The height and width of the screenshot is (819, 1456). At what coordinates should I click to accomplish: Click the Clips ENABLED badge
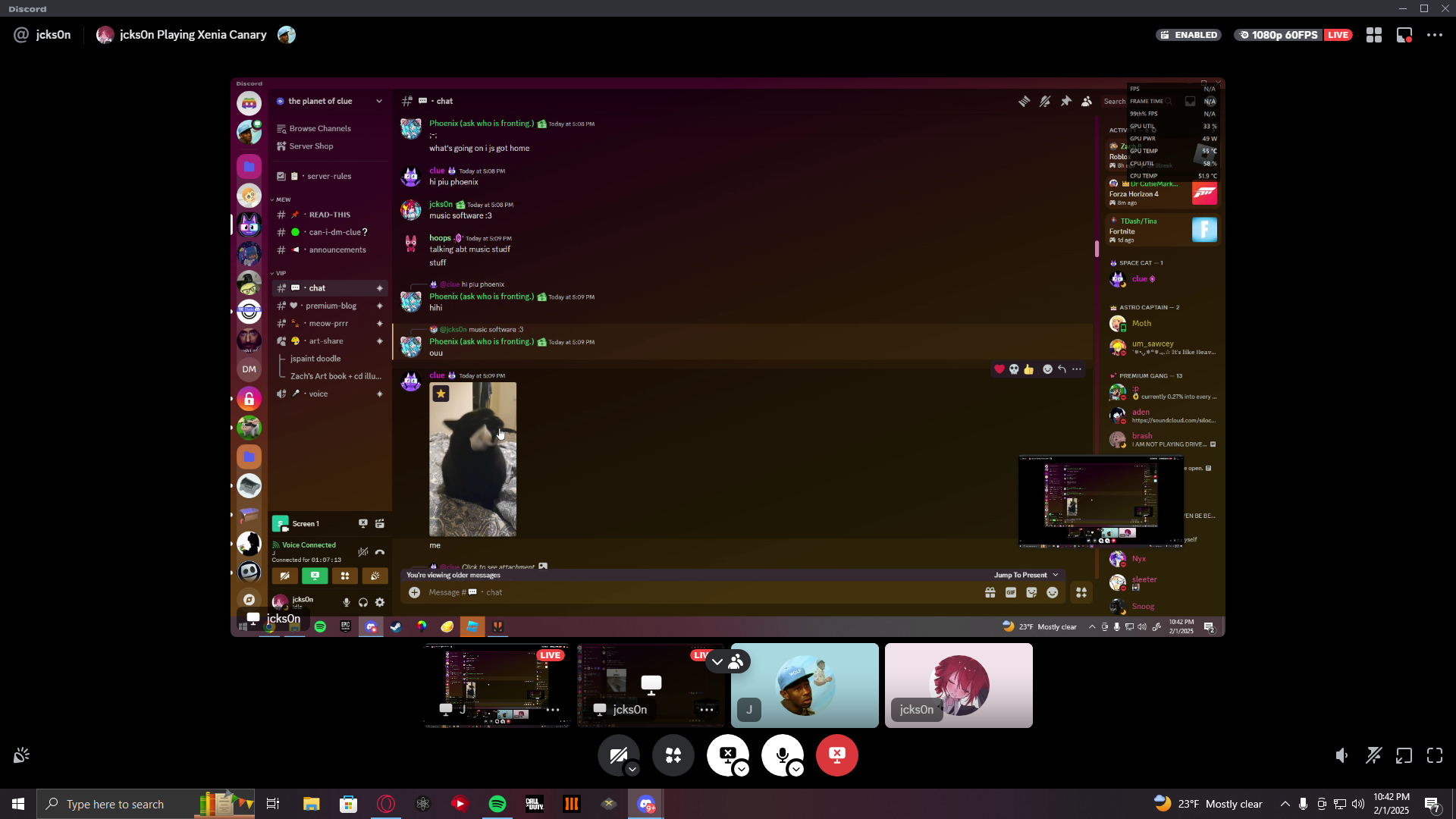coord(1188,35)
